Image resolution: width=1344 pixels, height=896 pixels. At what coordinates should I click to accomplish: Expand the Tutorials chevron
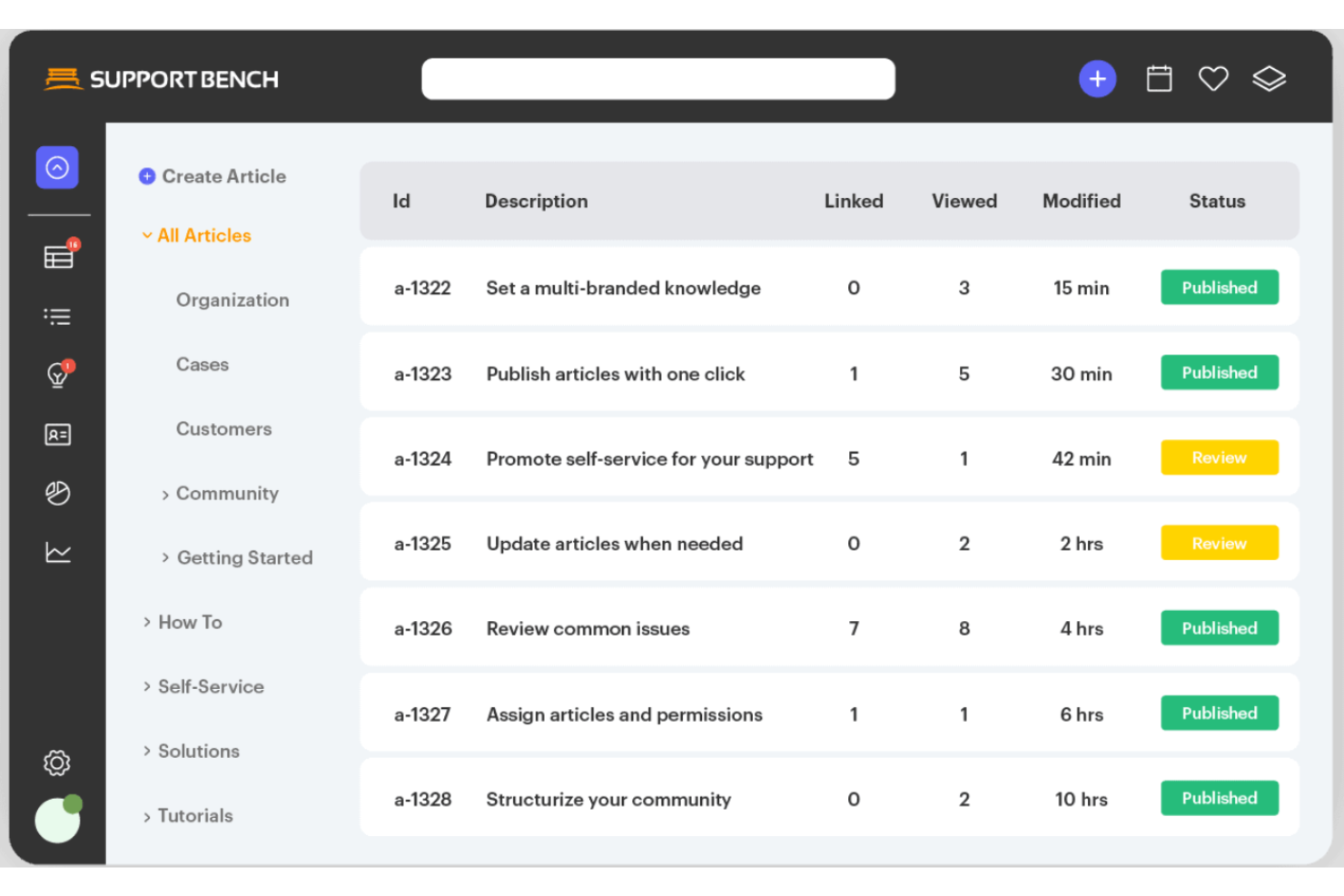[x=147, y=817]
